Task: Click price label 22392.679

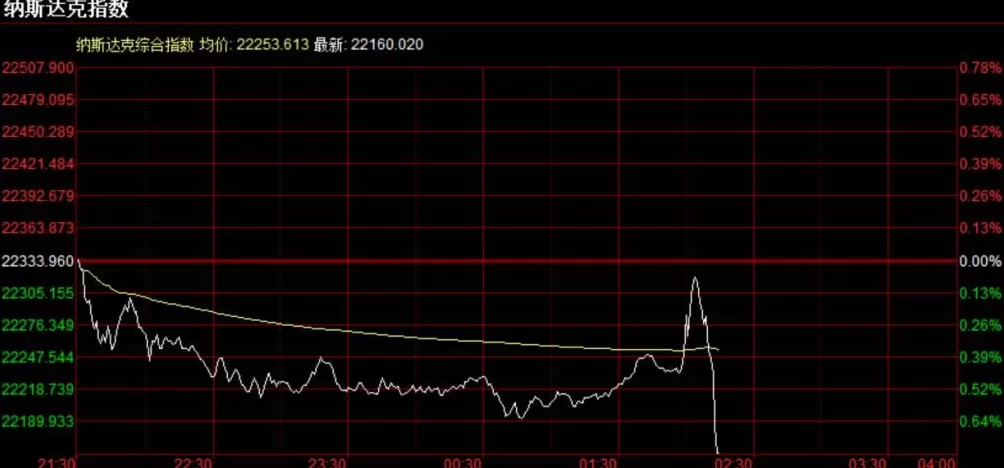Action: [x=38, y=196]
